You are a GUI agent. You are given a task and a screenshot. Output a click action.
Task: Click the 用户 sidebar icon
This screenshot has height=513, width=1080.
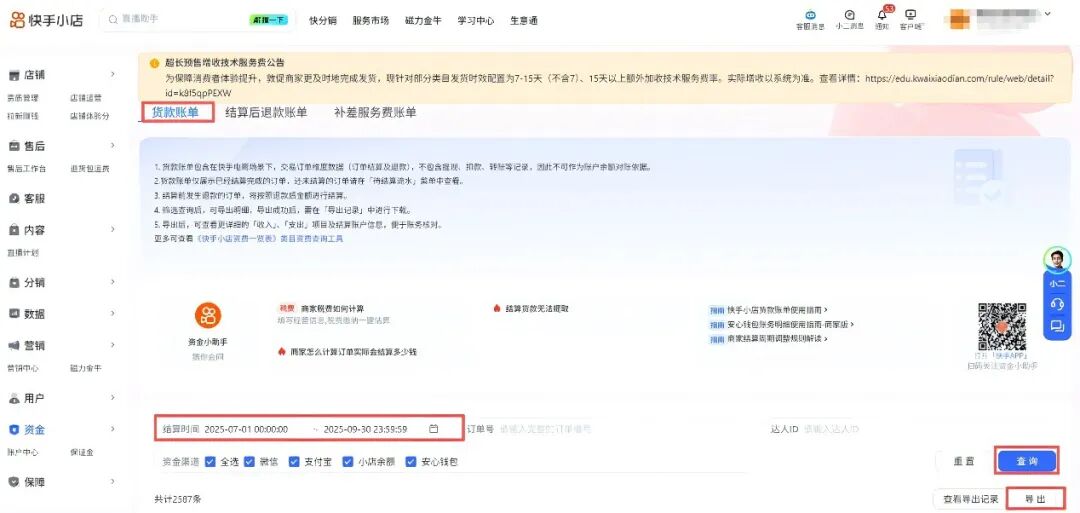tap(13, 398)
